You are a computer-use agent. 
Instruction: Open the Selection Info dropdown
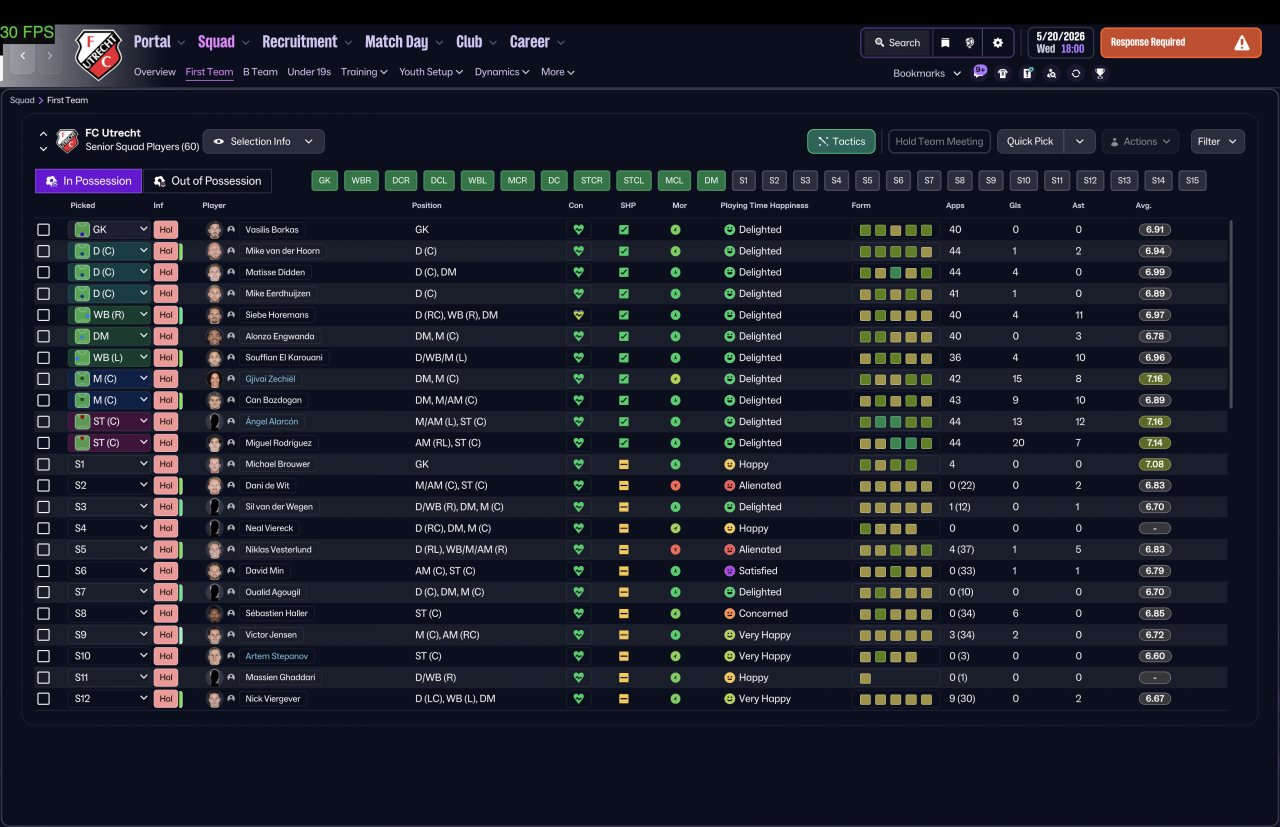pyautogui.click(x=264, y=142)
